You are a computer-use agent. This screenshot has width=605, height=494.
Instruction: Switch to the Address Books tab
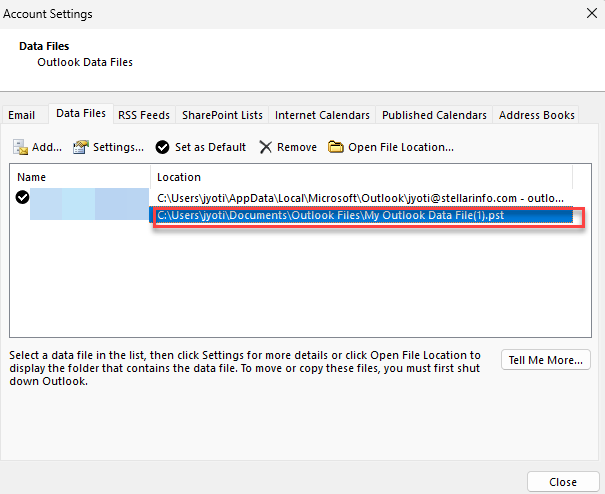point(536,115)
